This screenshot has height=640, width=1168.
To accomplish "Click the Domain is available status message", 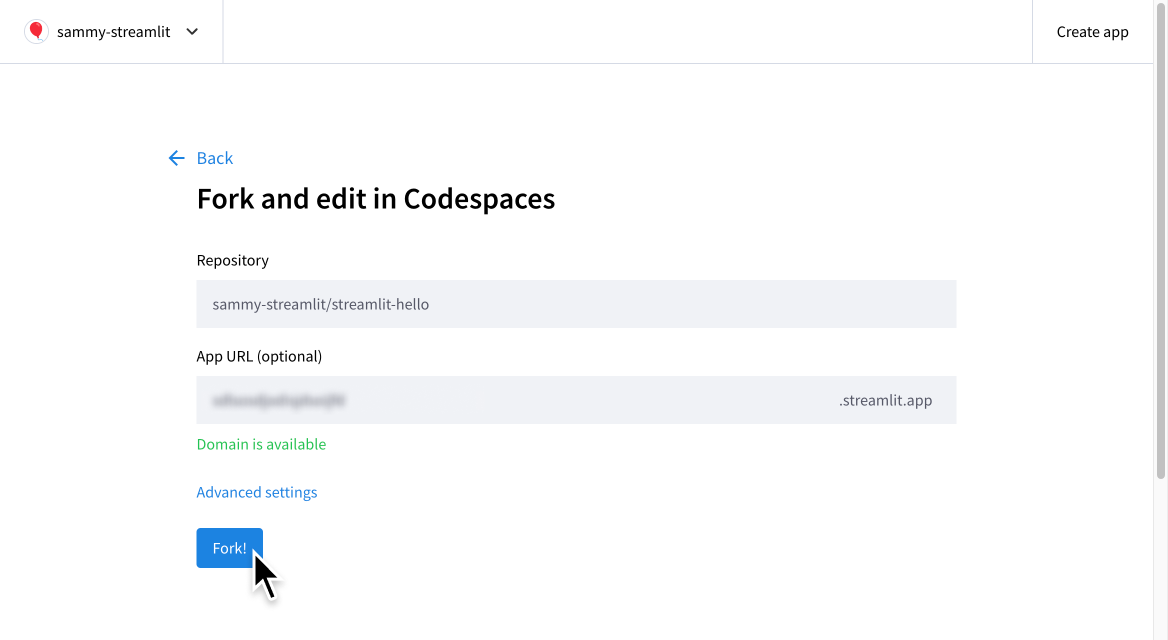I will coord(262,444).
